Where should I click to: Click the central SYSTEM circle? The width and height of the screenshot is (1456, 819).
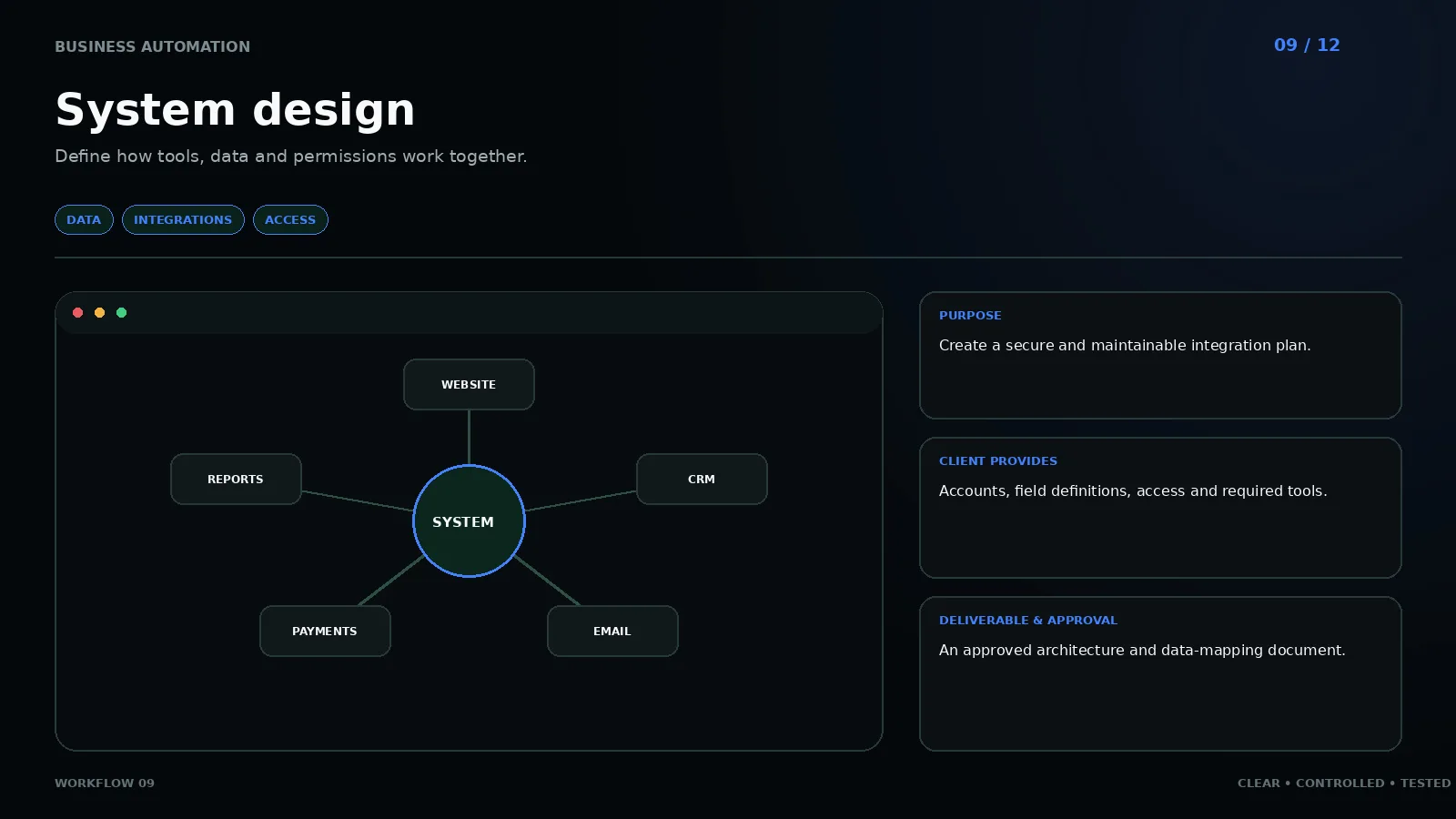click(x=469, y=521)
